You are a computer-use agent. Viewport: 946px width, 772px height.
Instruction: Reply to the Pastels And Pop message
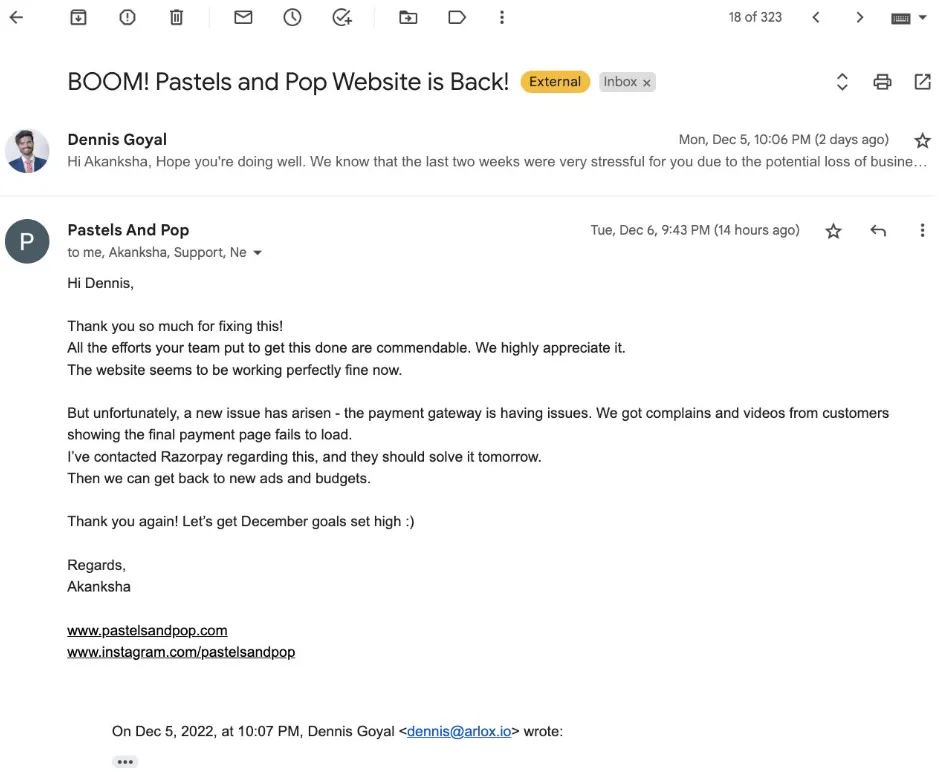pyautogui.click(x=878, y=231)
